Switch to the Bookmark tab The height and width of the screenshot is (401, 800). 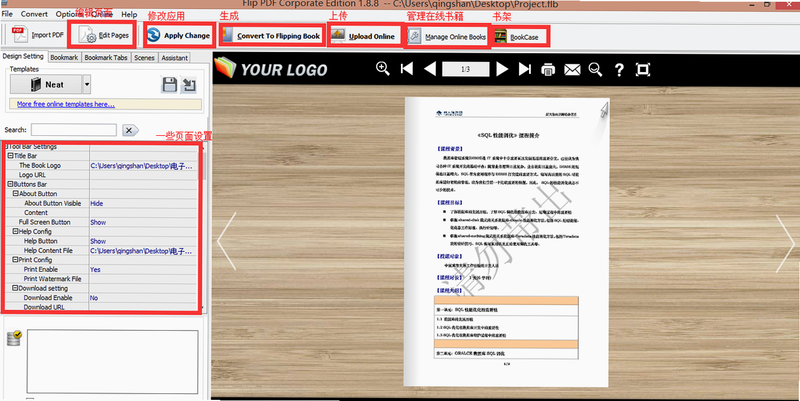click(x=64, y=58)
